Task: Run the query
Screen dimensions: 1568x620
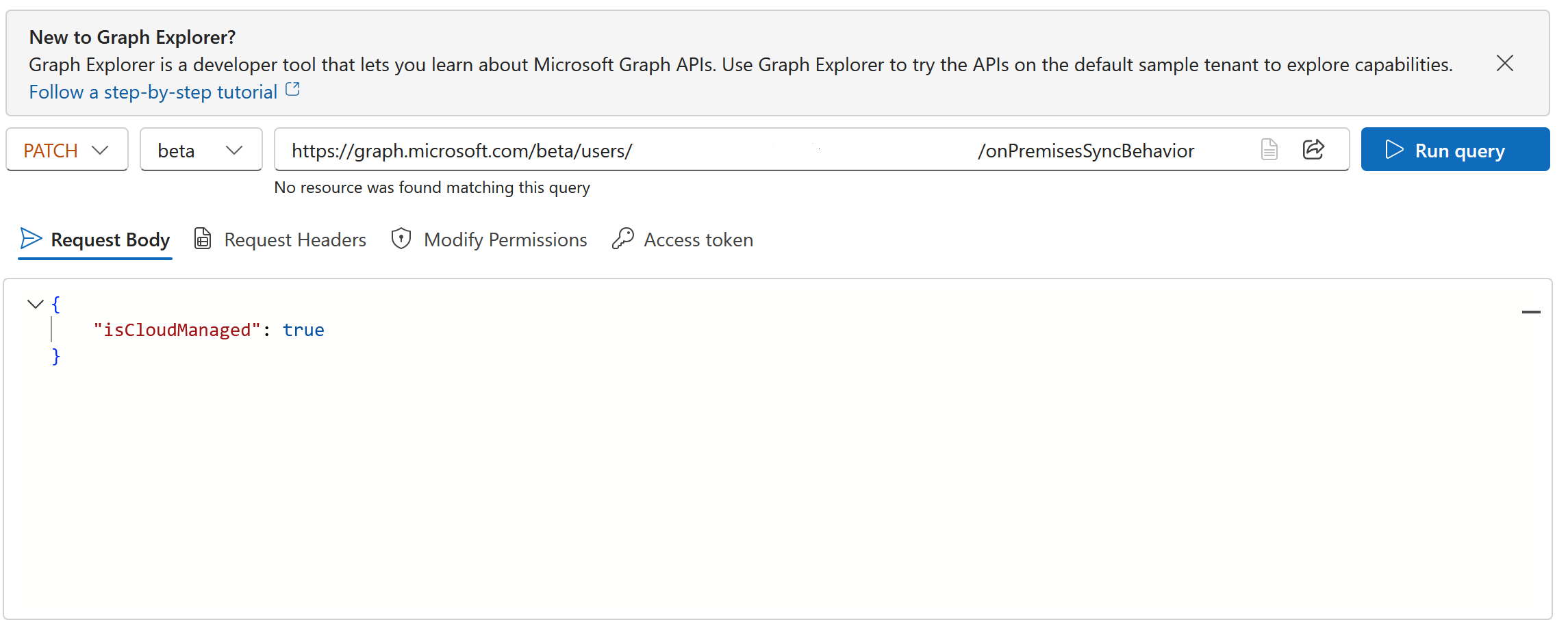Action: click(1454, 150)
